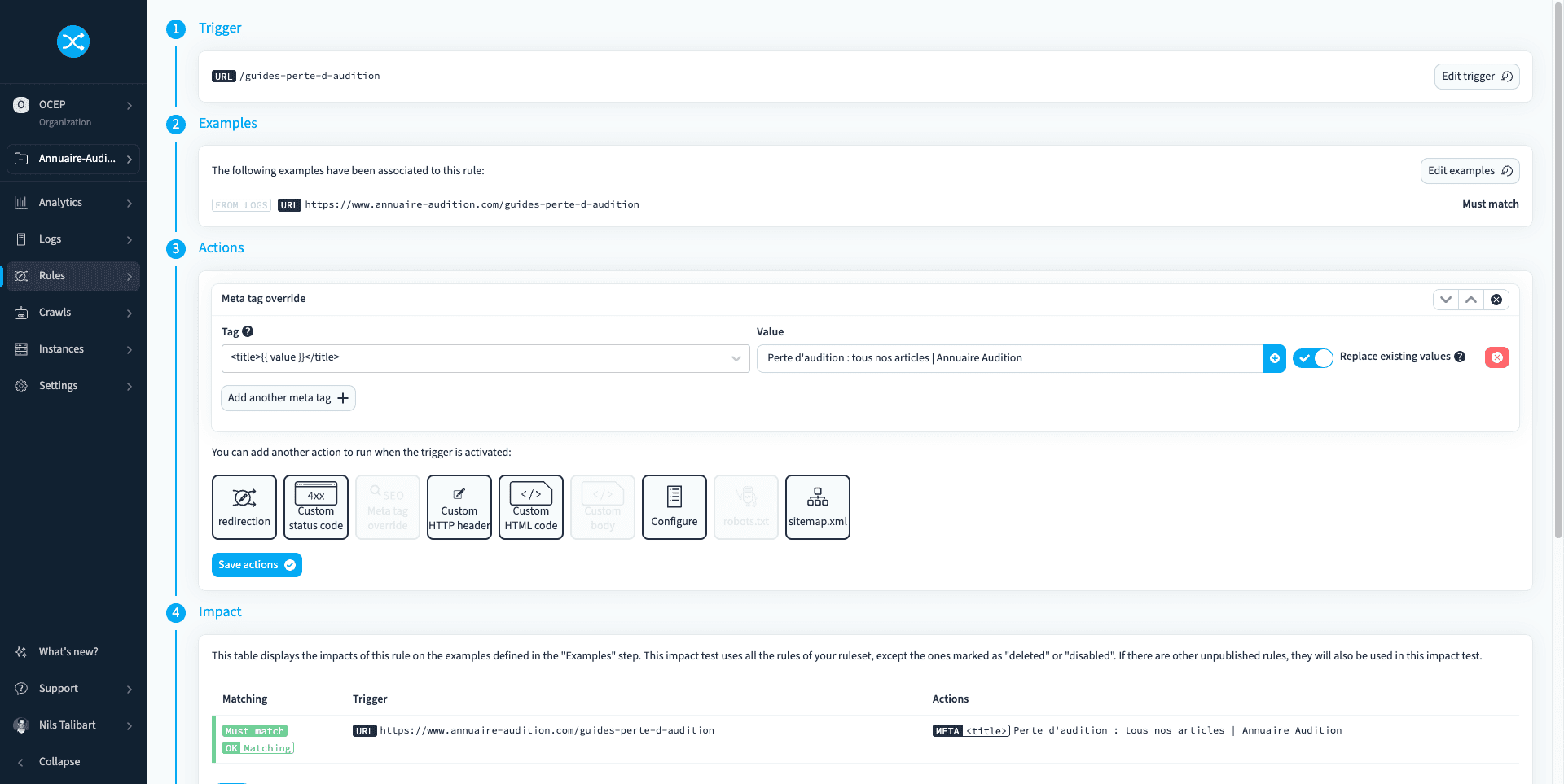Click the /guides-perte-d-audition trigger URL
Image resolution: width=1564 pixels, height=784 pixels.
coord(310,77)
